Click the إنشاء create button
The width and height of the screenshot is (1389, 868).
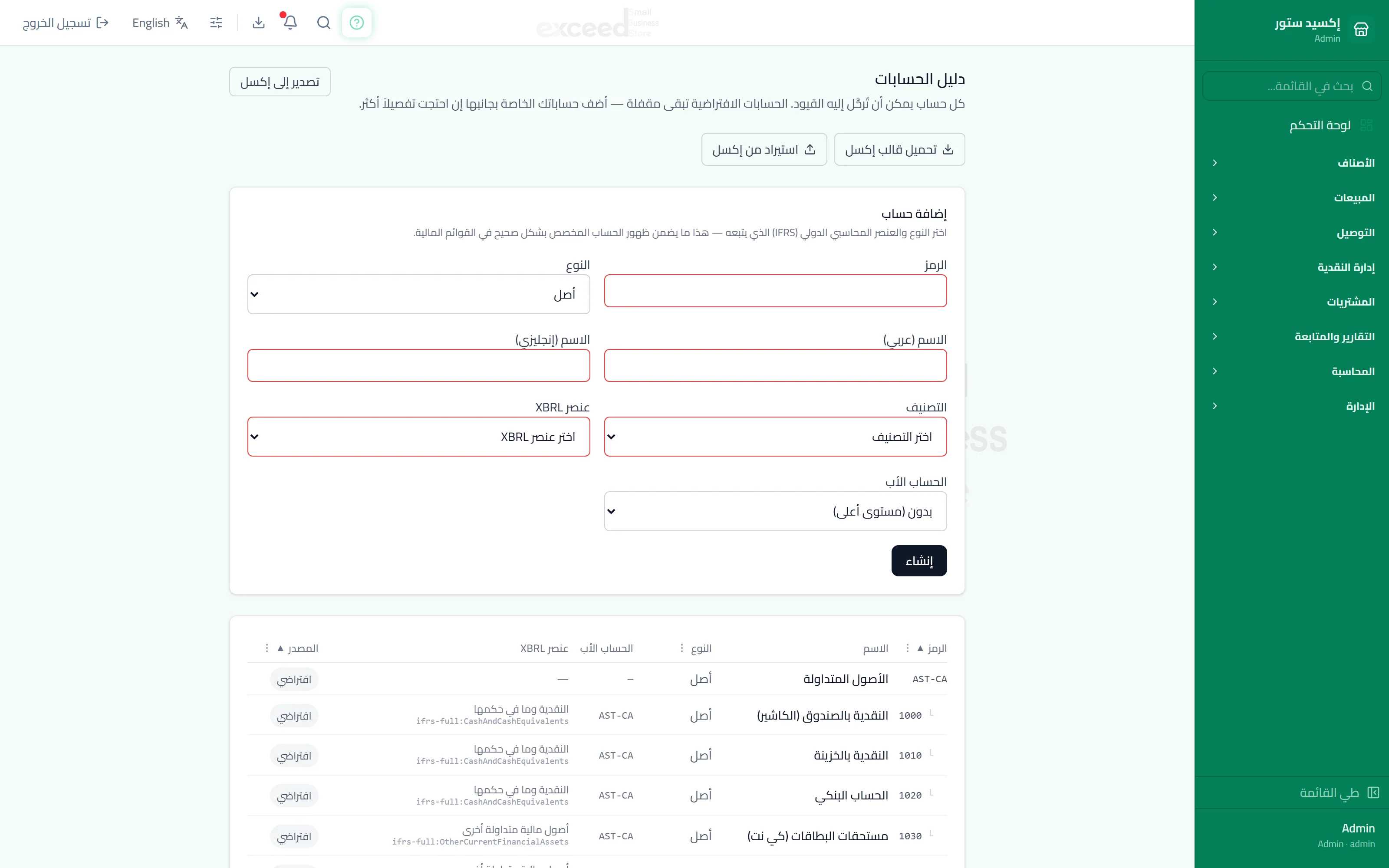(919, 561)
